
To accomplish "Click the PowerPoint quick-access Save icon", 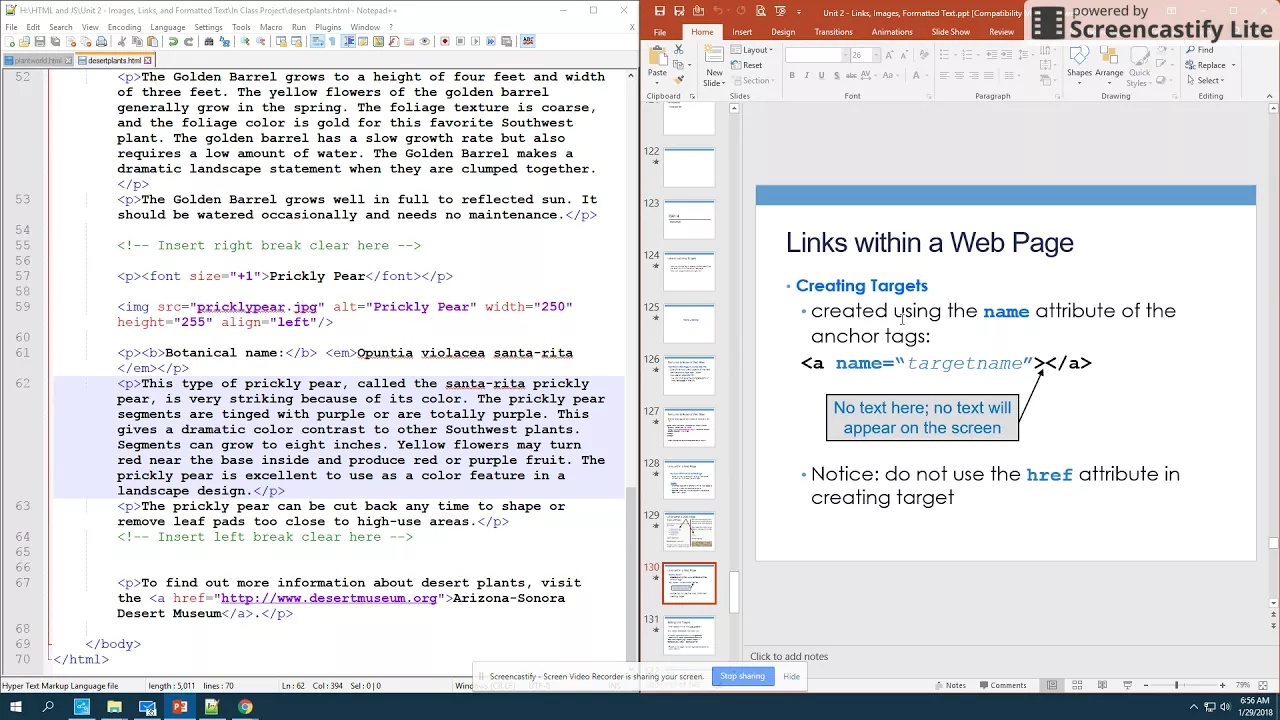I will (659, 12).
